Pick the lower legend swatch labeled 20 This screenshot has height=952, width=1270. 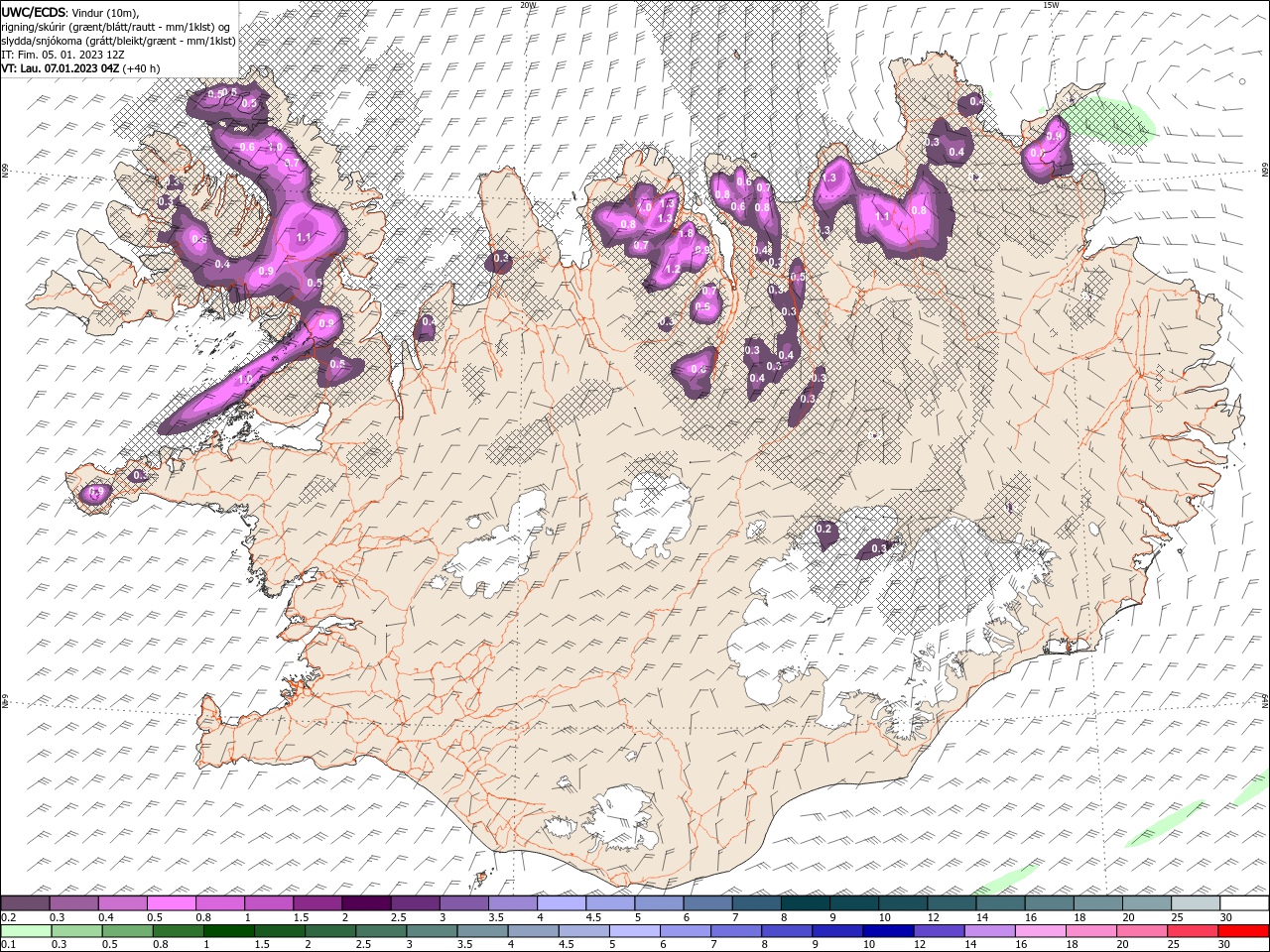pyautogui.click(x=1140, y=931)
